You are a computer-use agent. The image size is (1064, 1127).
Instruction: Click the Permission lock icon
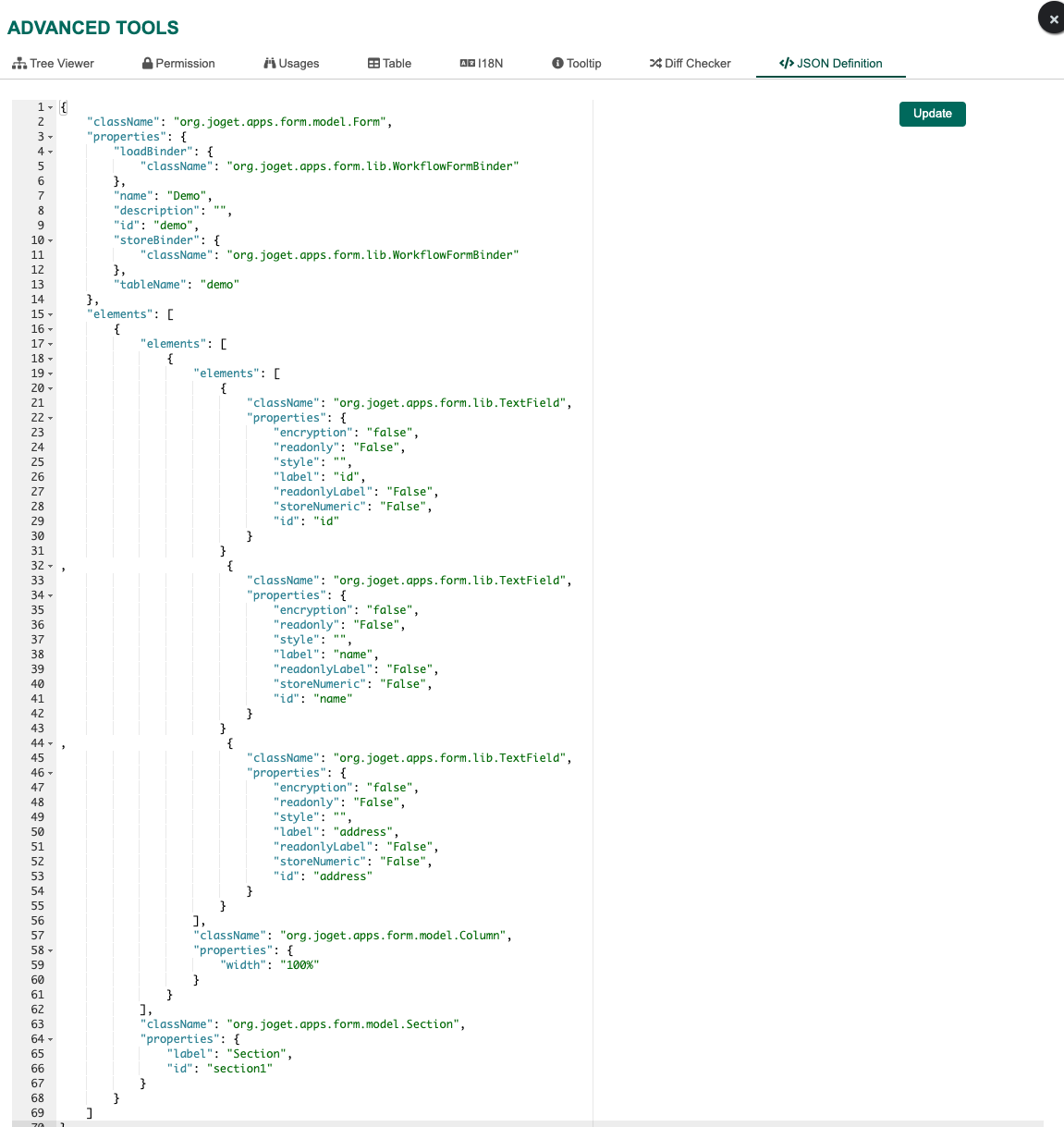tap(147, 64)
